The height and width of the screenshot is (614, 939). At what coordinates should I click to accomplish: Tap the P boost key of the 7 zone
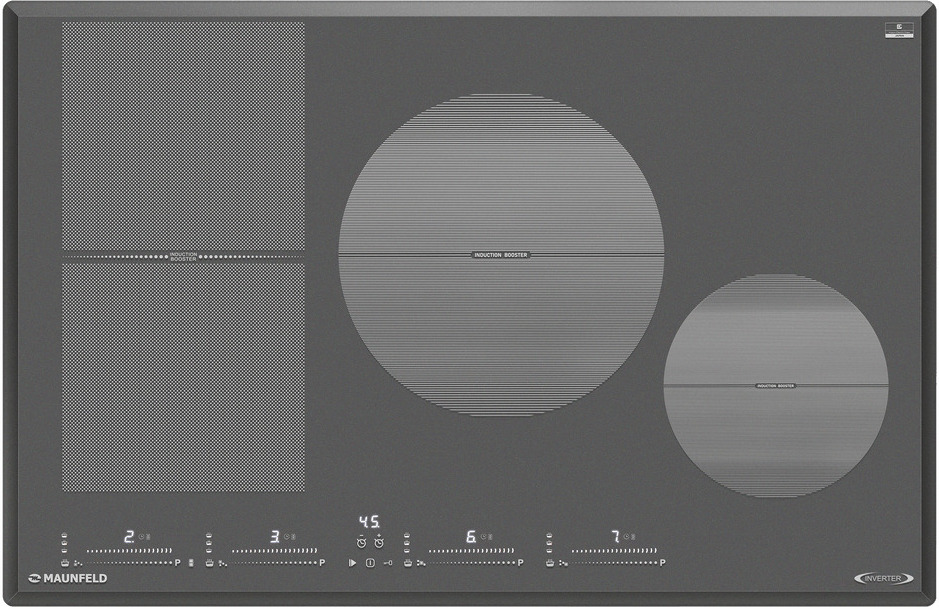(662, 563)
